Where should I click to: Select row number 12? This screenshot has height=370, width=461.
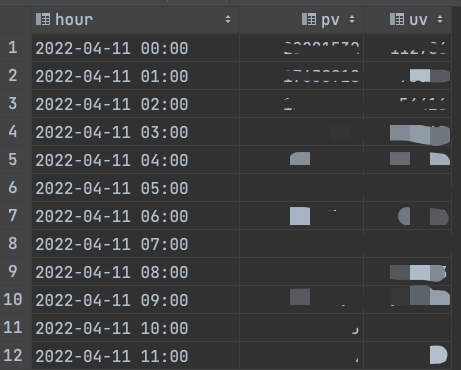13,356
